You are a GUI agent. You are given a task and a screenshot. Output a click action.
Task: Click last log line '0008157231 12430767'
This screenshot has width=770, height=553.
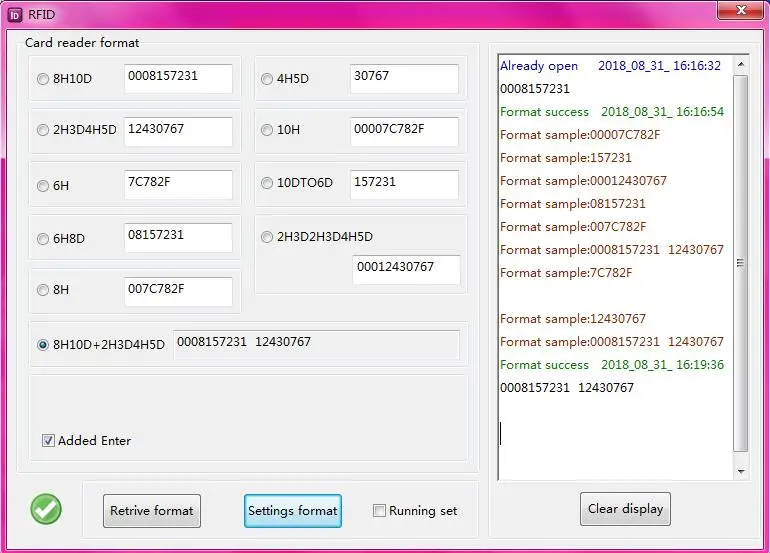pos(567,388)
